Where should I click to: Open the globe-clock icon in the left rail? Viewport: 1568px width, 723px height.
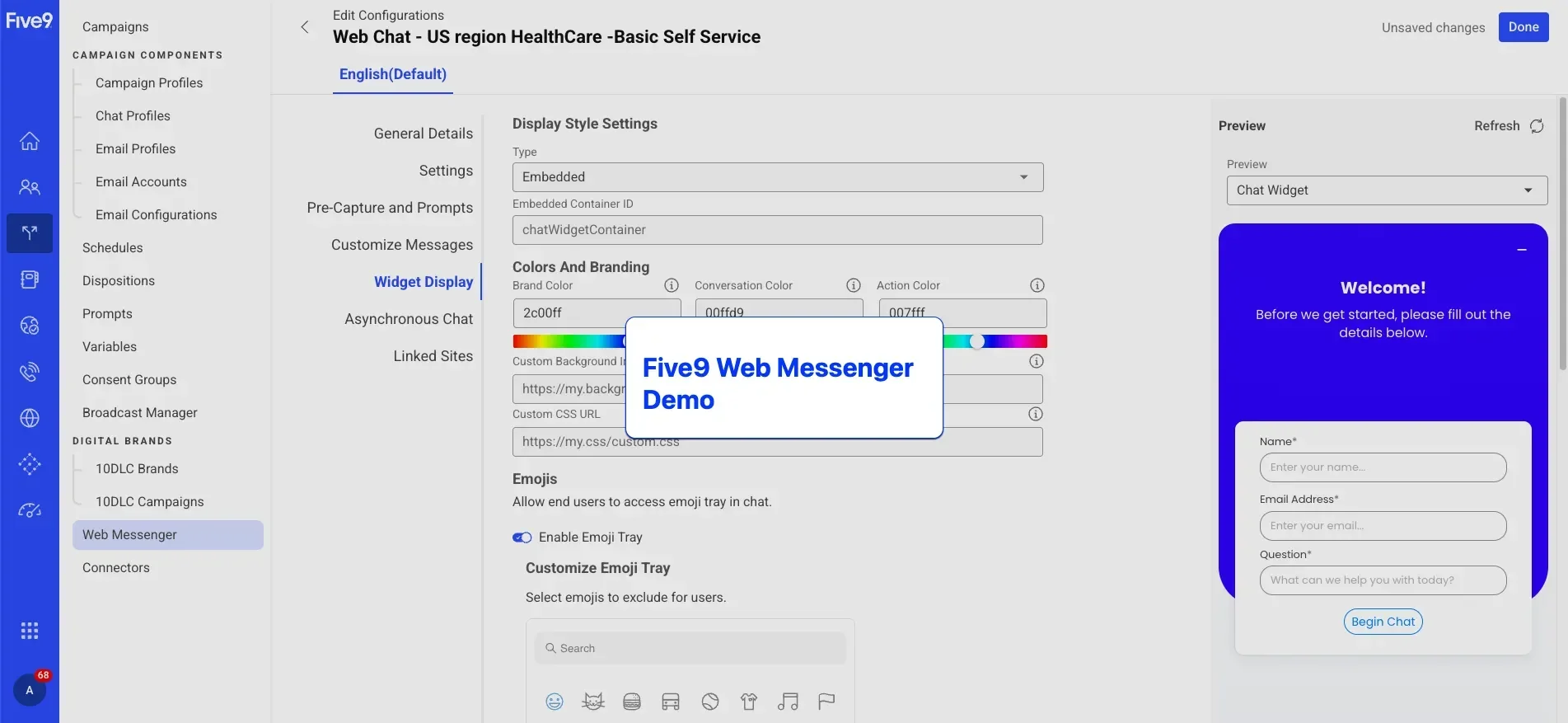pos(30,326)
